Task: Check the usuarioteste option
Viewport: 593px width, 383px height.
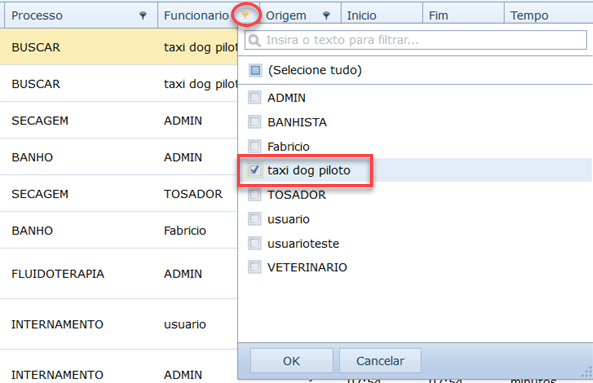Action: [x=255, y=243]
